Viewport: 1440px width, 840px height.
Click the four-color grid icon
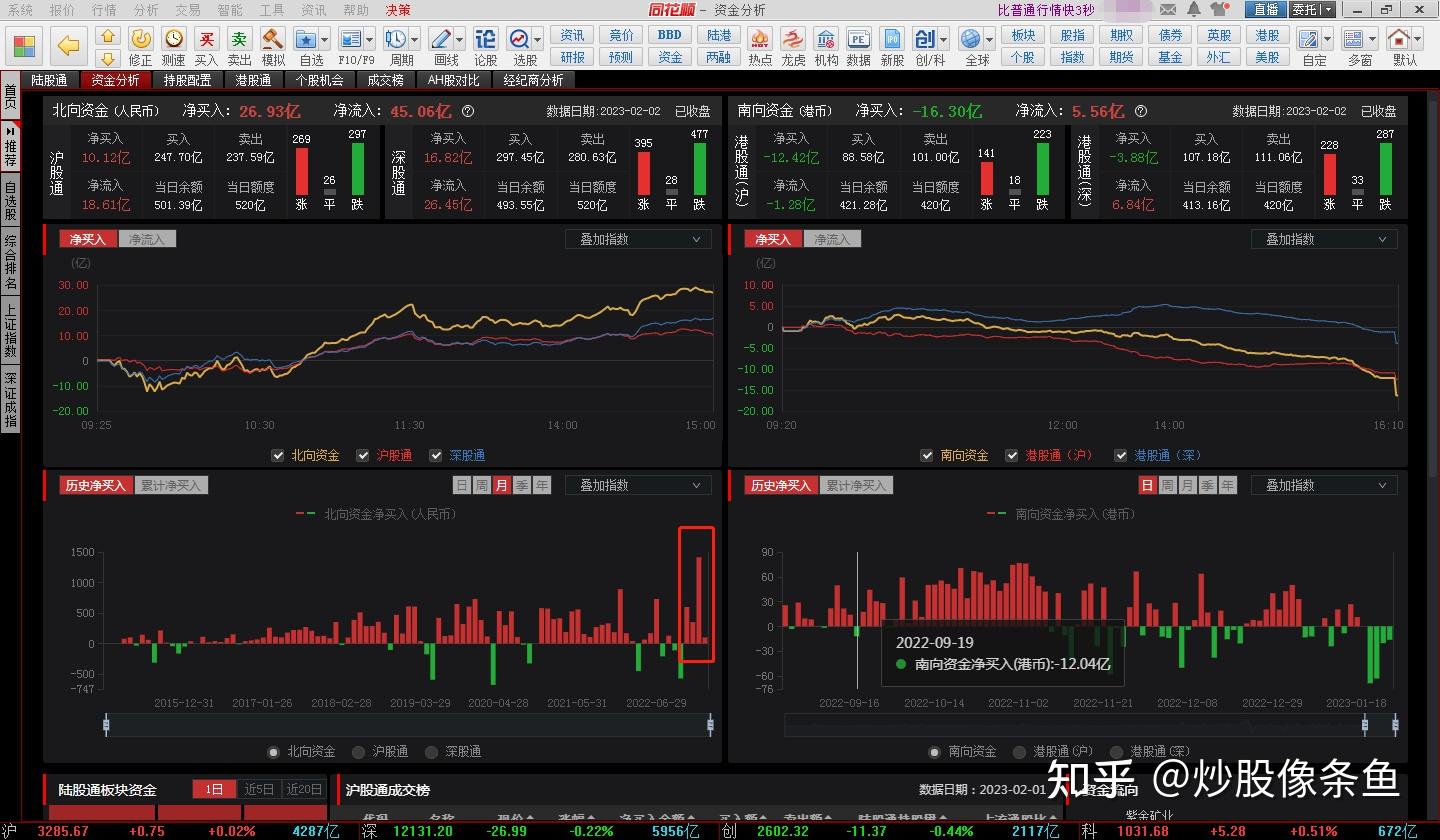tap(24, 46)
